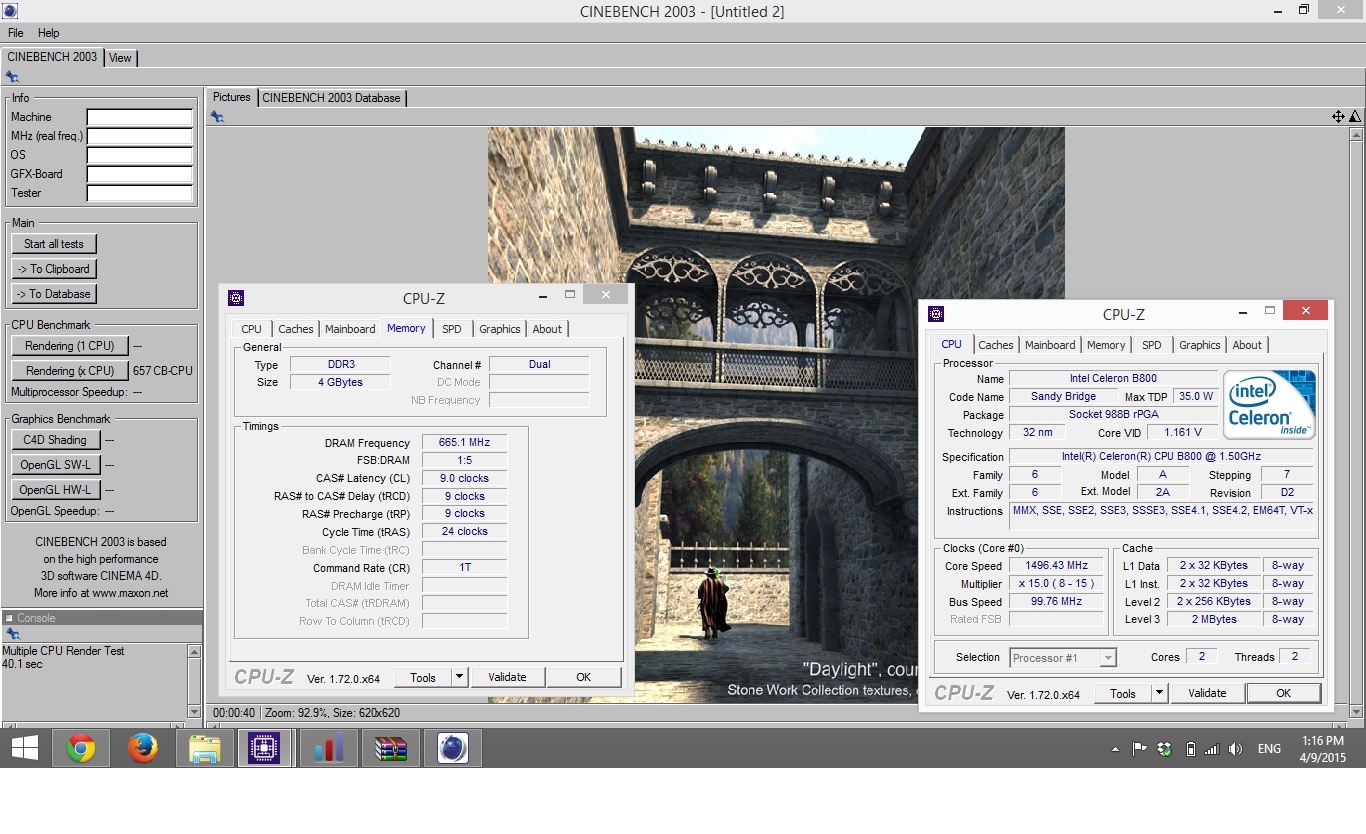Open the File menu
The width and height of the screenshot is (1366, 834).
tap(15, 33)
